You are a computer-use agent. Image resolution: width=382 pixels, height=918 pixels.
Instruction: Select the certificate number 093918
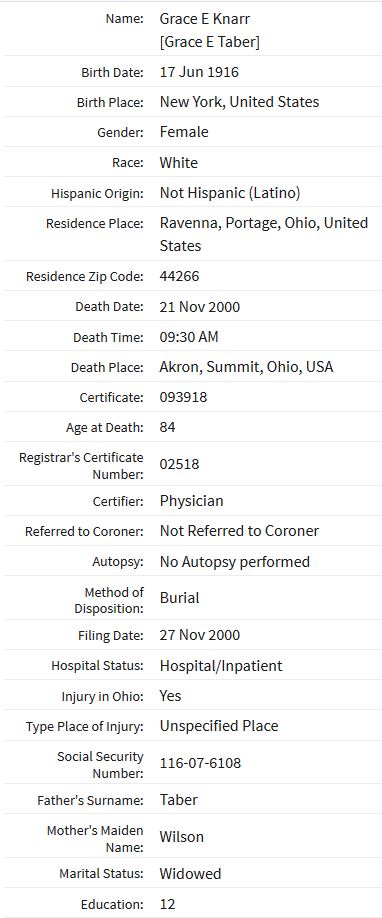[183, 398]
